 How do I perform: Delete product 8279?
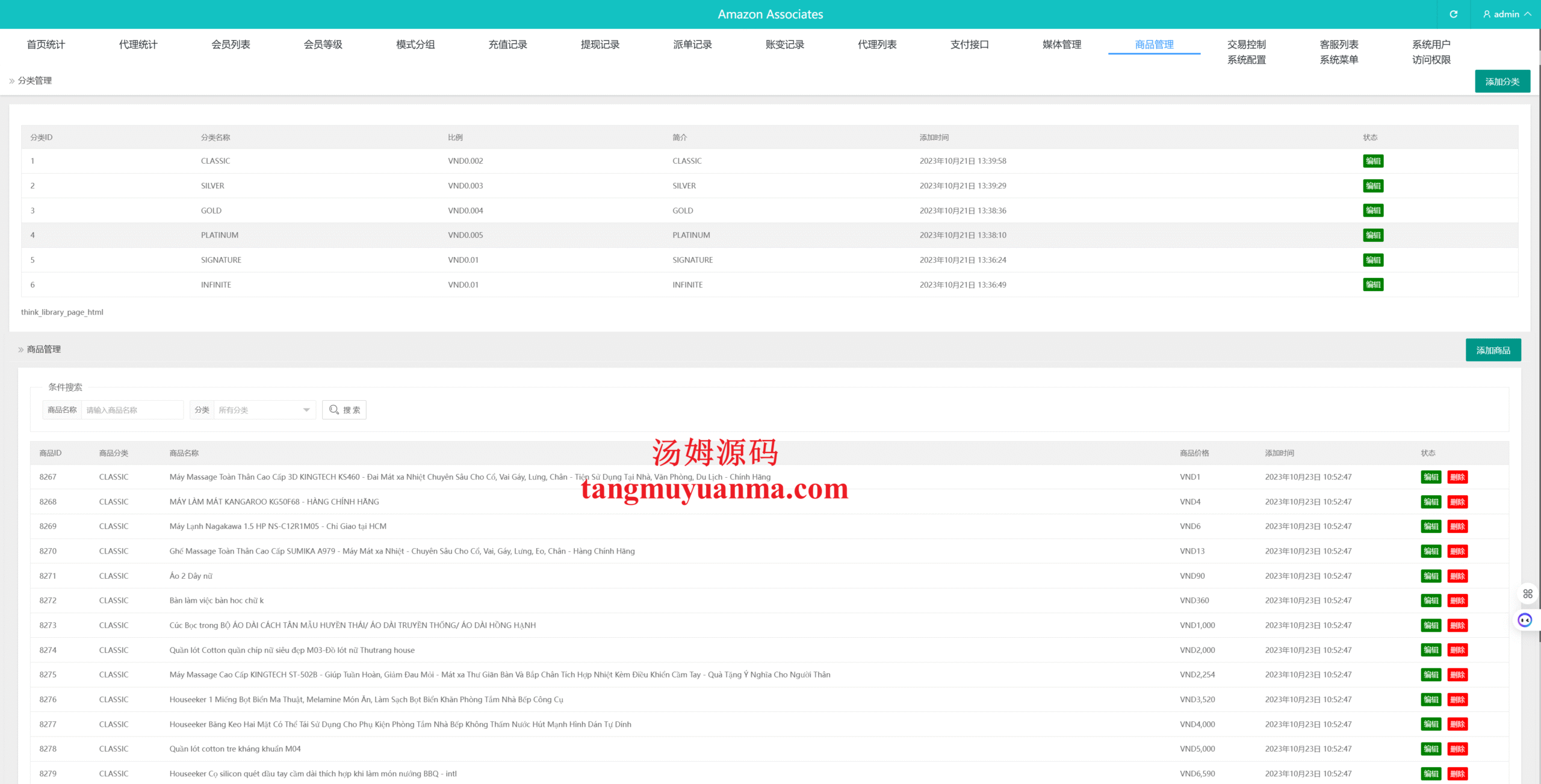[1457, 774]
